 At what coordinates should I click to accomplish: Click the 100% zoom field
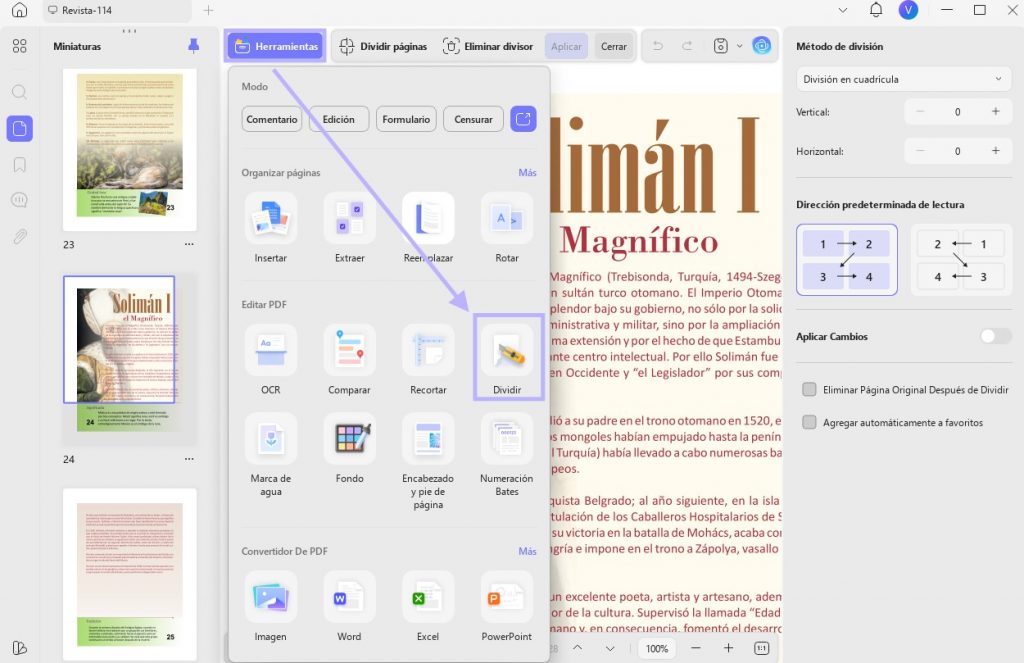(x=657, y=648)
